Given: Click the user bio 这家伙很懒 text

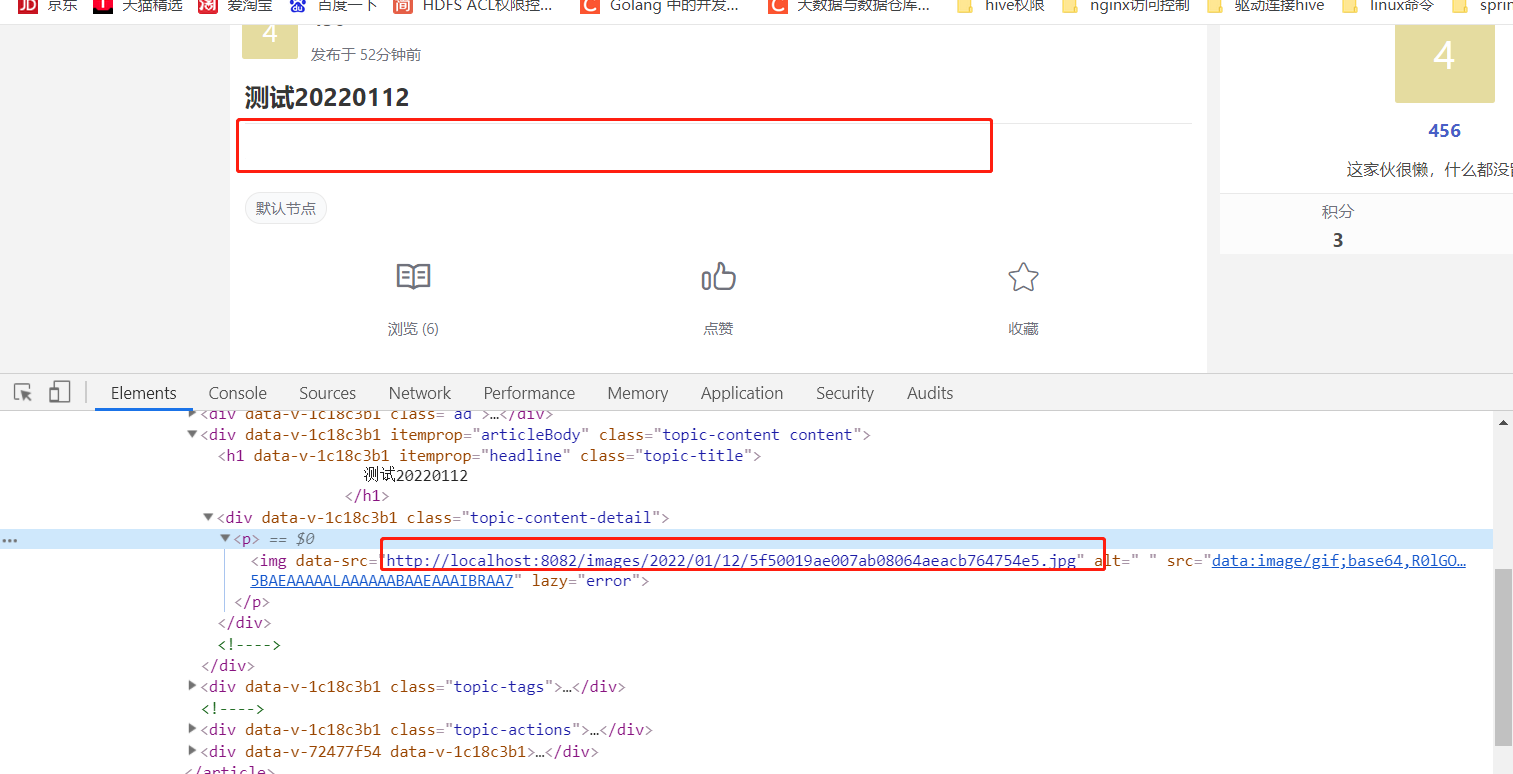Looking at the screenshot, I should tap(1429, 169).
